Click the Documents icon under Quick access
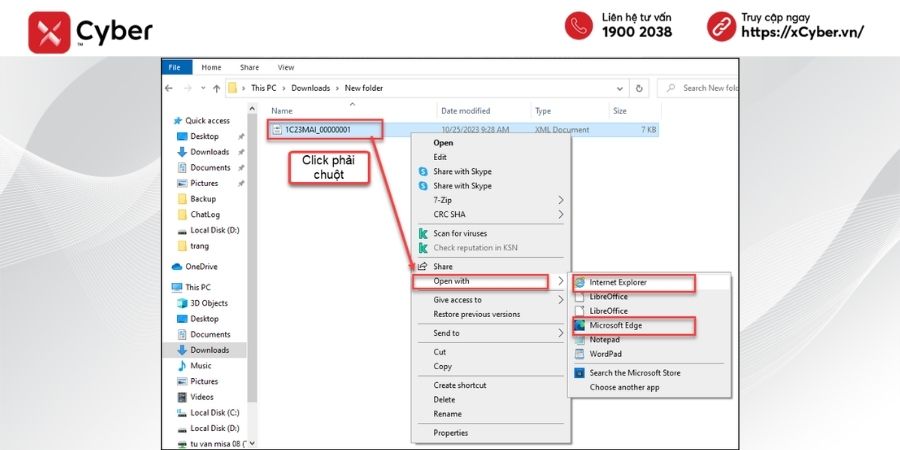The width and height of the screenshot is (900, 450). click(x=182, y=168)
